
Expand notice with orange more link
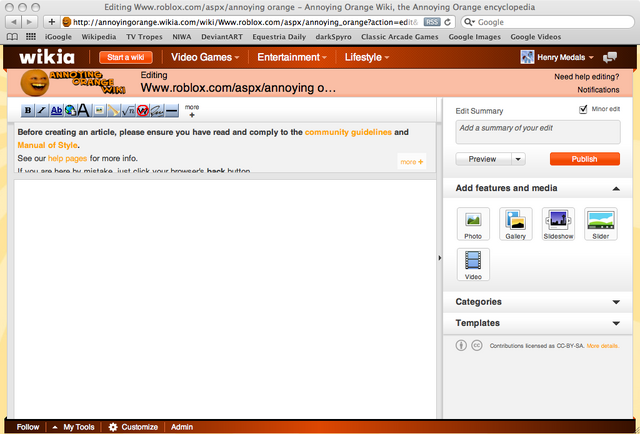coord(411,162)
